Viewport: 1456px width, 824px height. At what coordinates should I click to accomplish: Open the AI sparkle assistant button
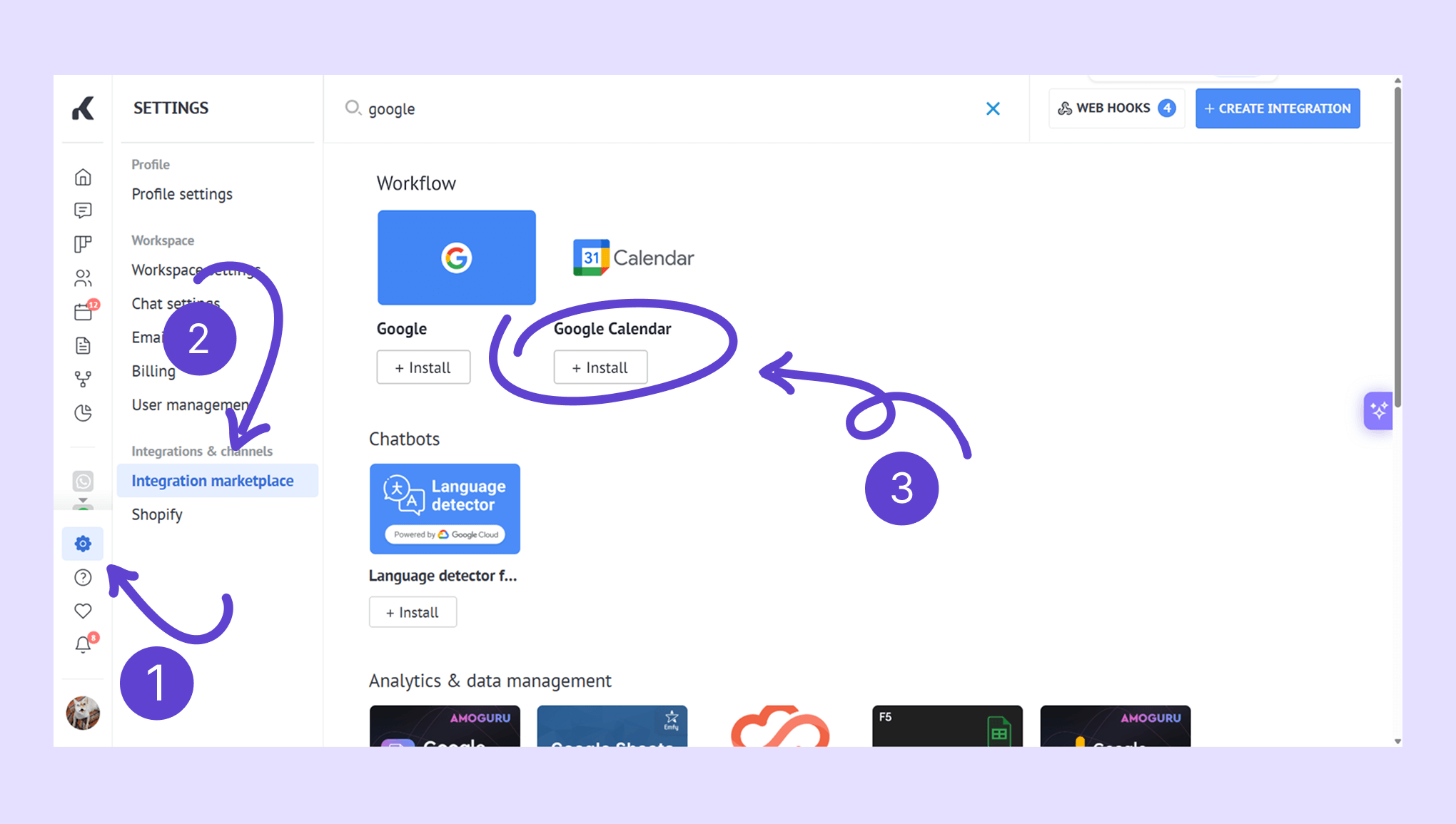(1378, 411)
